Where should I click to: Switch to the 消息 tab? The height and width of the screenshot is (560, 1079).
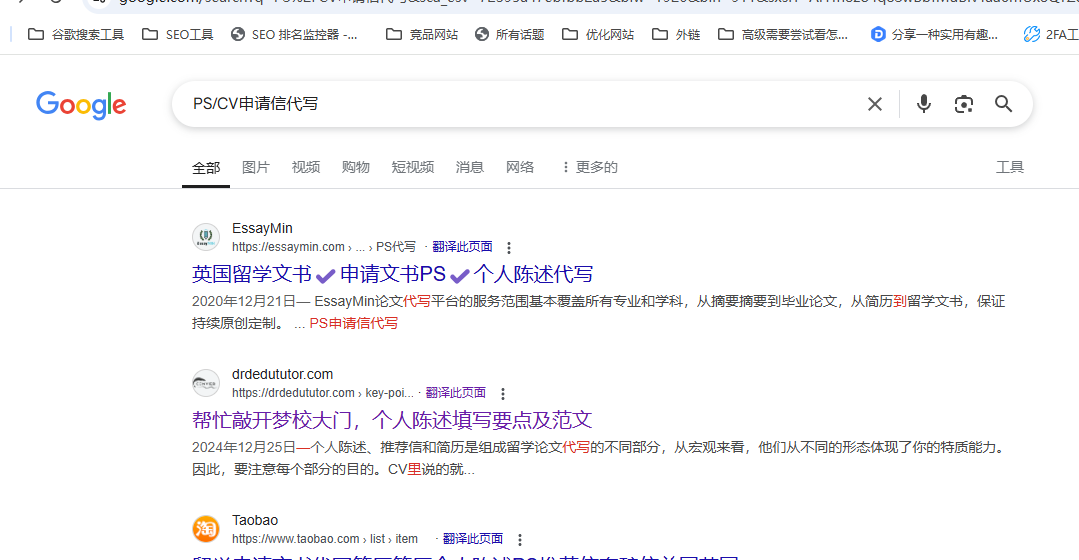[469, 167]
